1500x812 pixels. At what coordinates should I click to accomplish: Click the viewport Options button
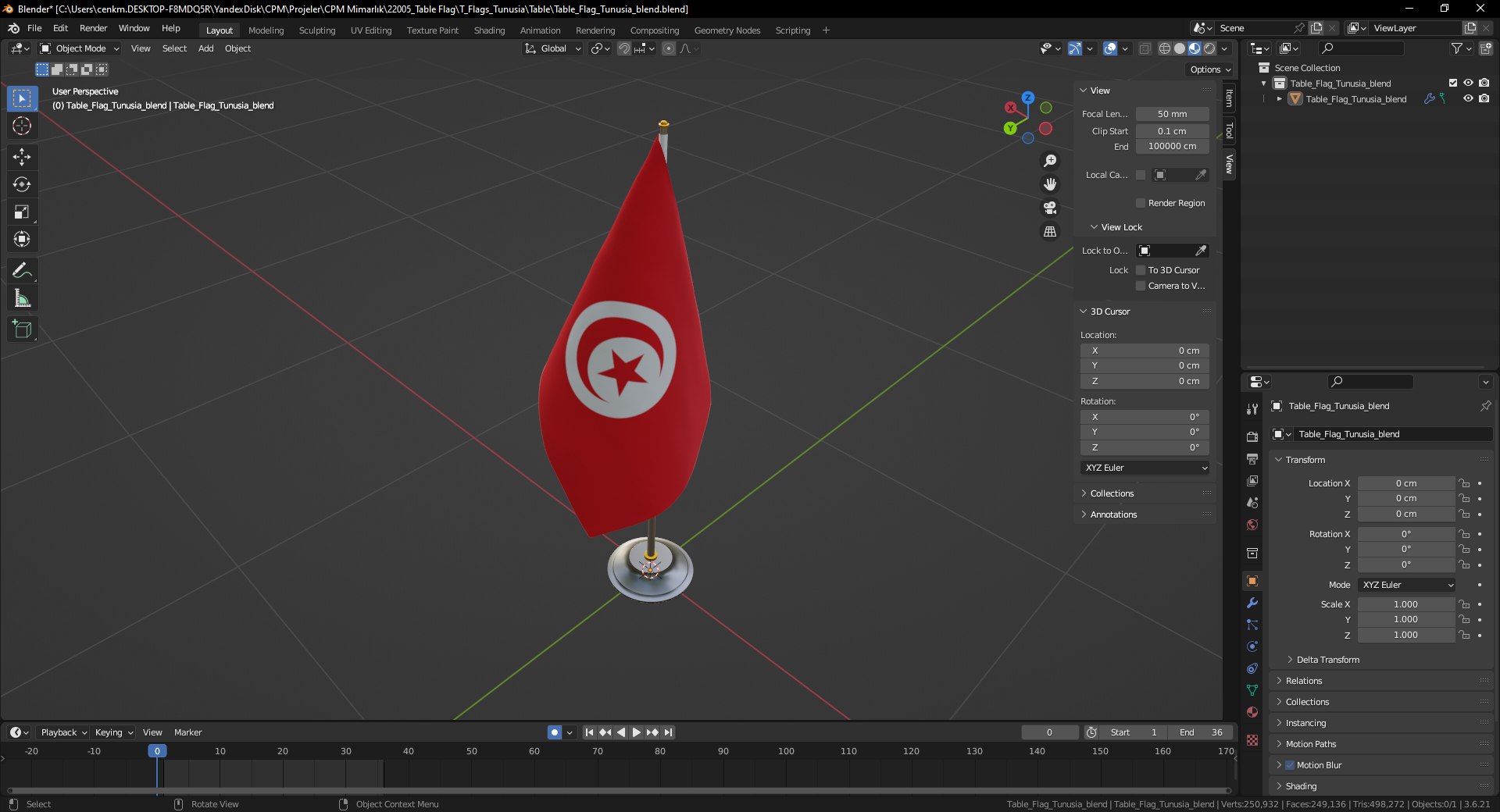[1210, 69]
